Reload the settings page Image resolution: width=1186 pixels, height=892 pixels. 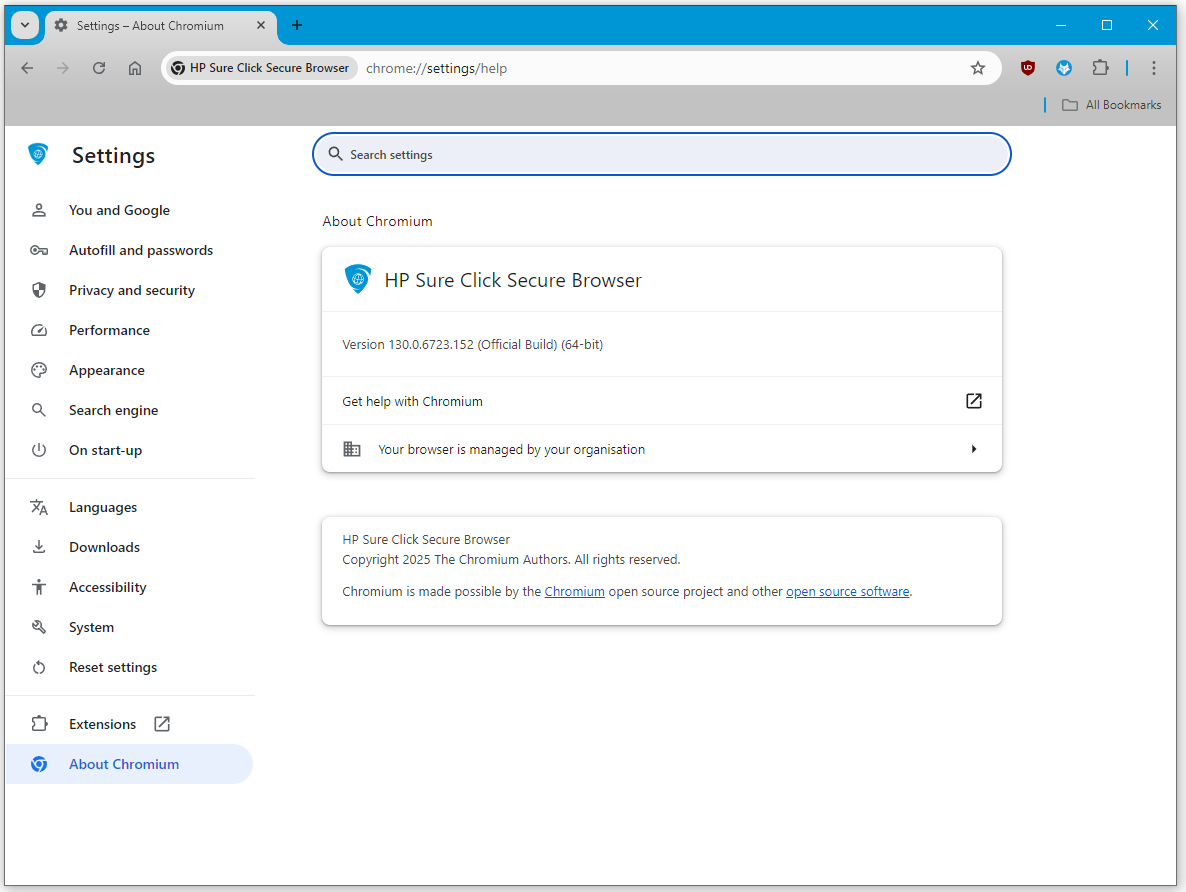[x=98, y=68]
